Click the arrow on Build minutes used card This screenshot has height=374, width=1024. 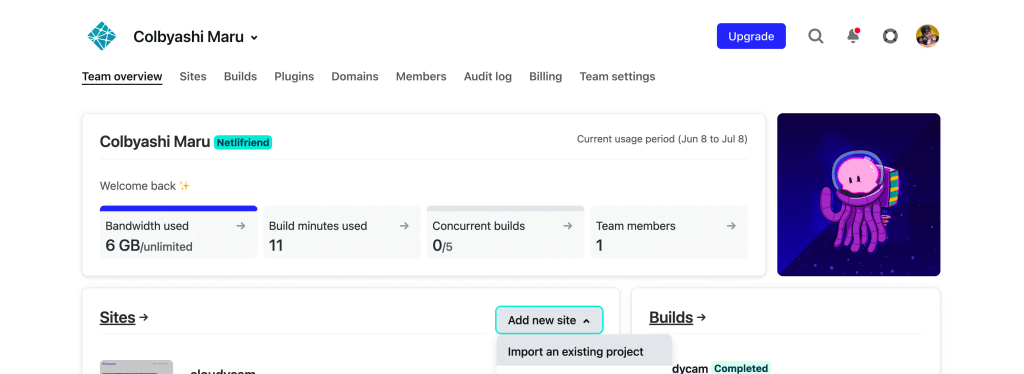(x=404, y=226)
